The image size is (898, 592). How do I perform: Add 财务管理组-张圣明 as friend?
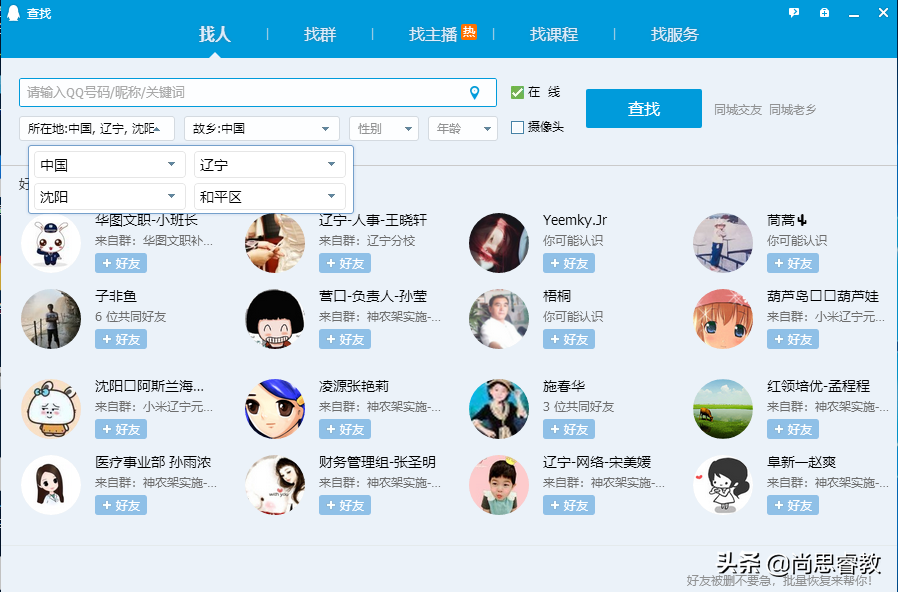click(345, 506)
